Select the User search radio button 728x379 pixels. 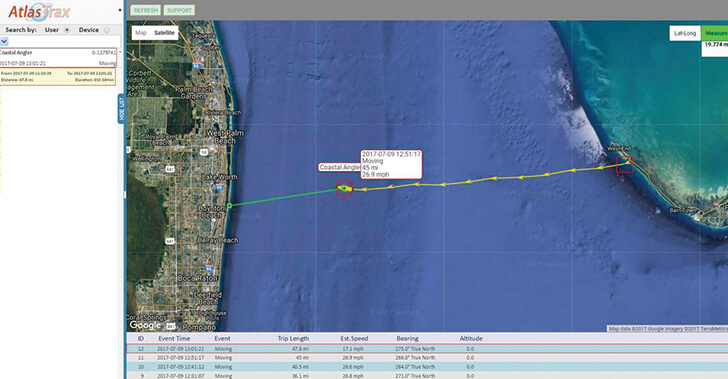tap(67, 30)
